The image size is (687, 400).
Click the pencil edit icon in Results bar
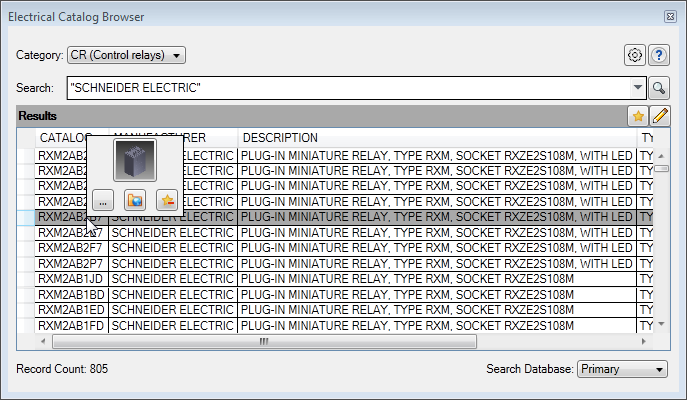coord(660,116)
